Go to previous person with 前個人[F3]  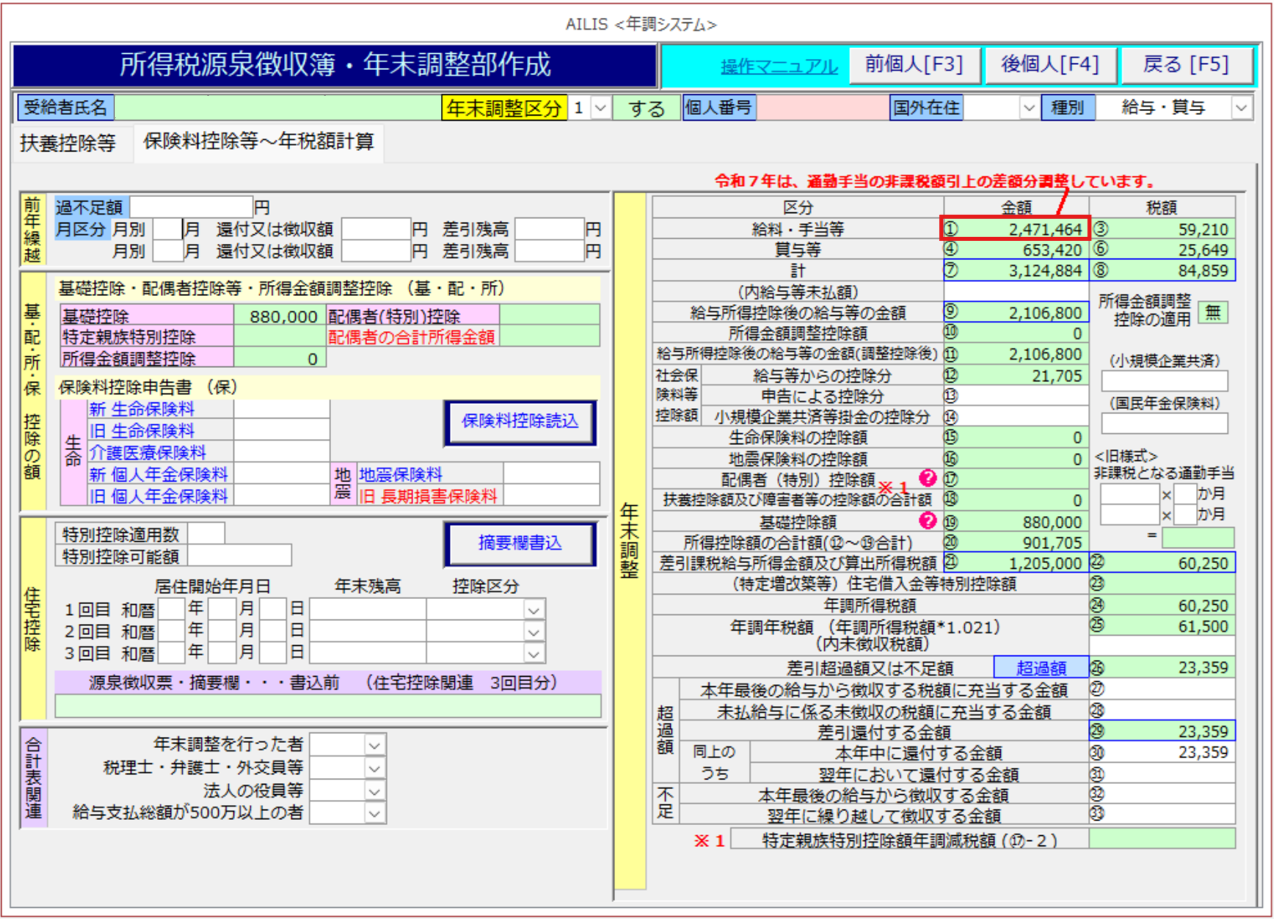914,66
